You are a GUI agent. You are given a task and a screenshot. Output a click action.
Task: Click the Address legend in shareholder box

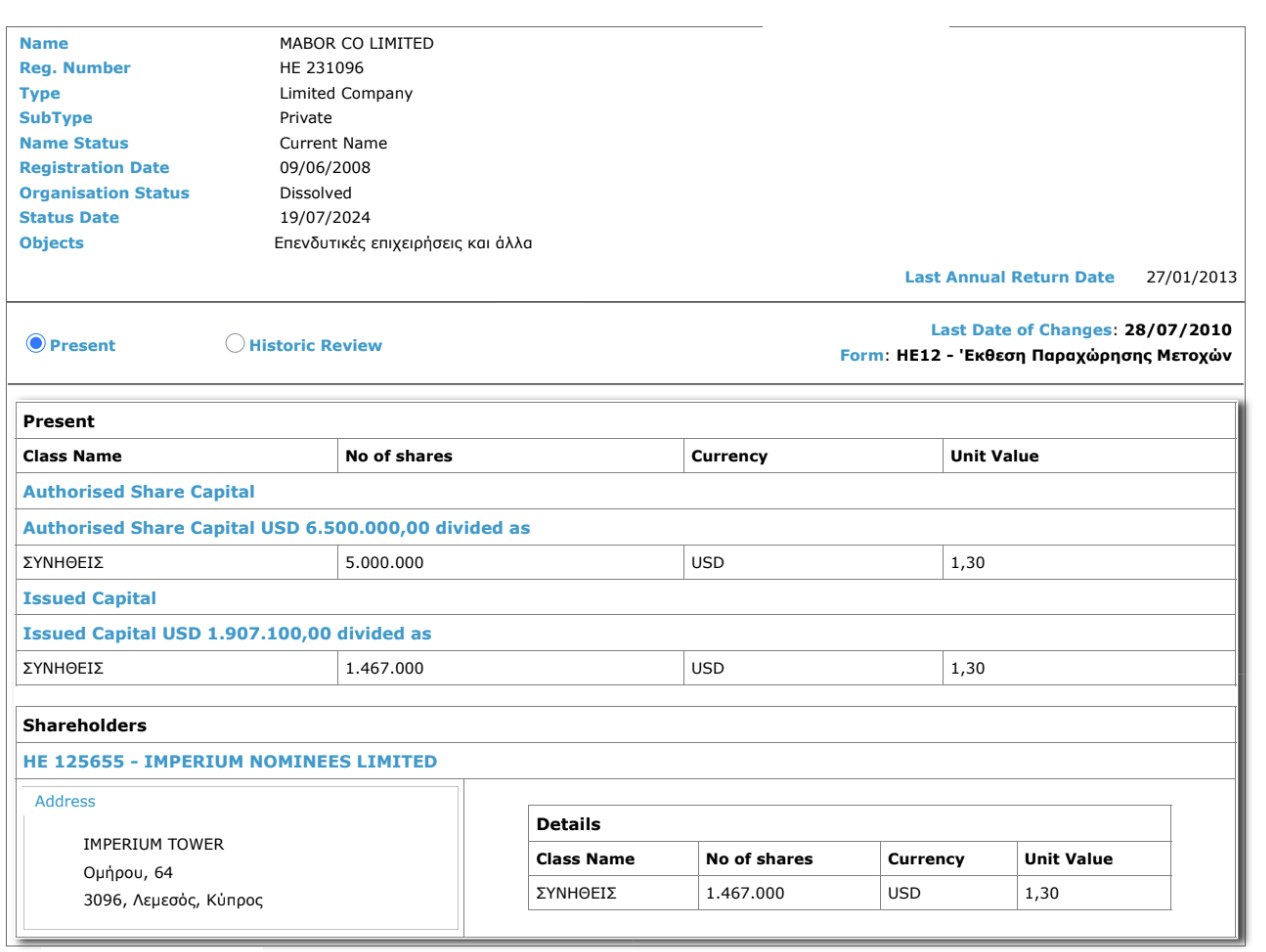65,801
